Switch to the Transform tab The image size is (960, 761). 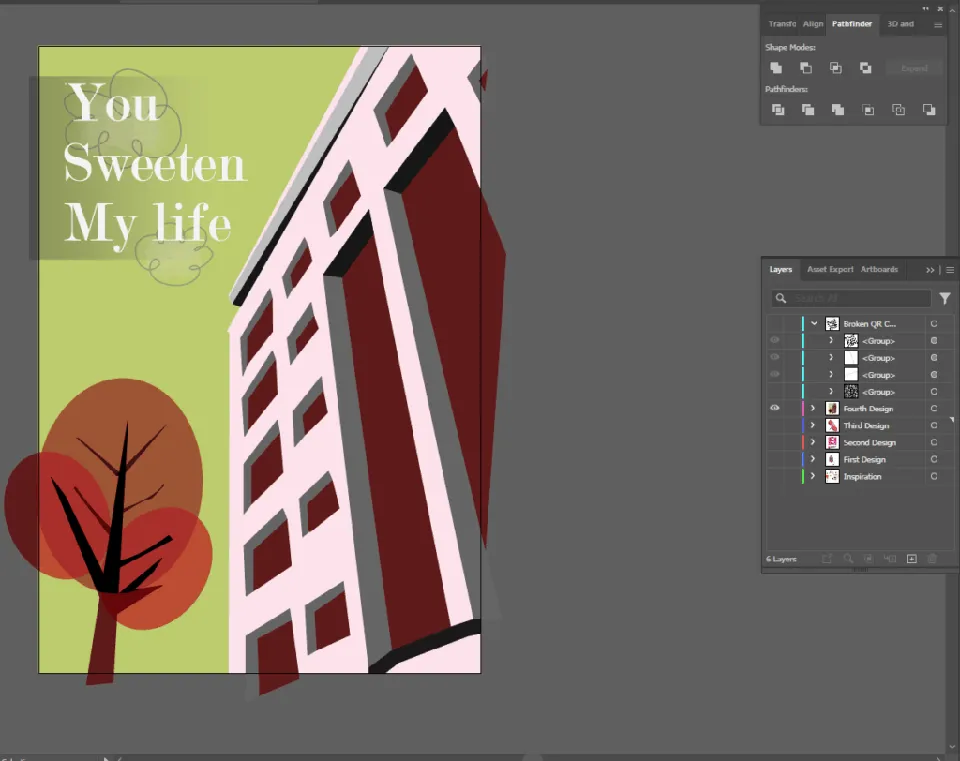pos(782,24)
